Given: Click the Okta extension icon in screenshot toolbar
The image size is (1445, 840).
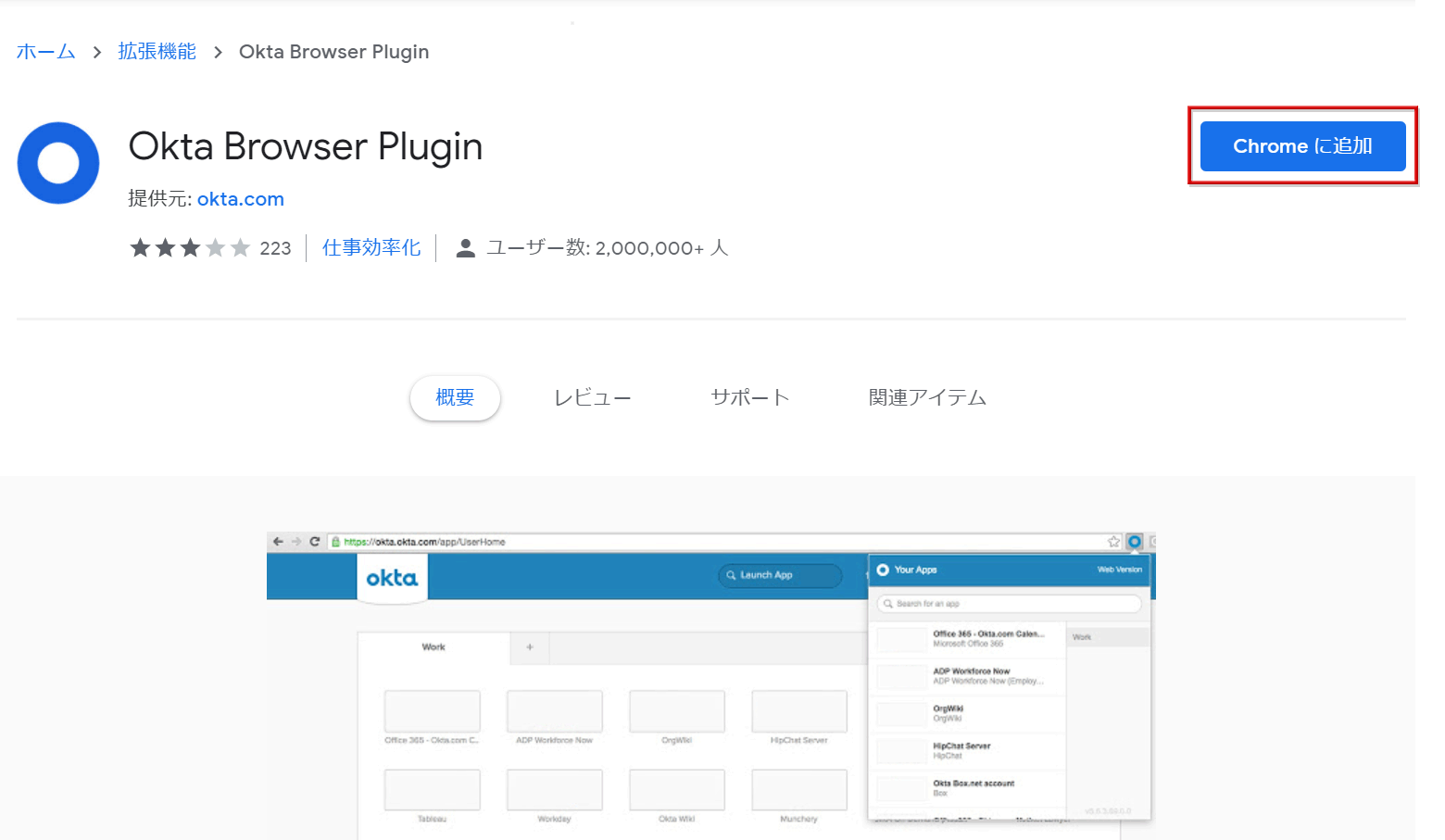Looking at the screenshot, I should [x=1134, y=542].
